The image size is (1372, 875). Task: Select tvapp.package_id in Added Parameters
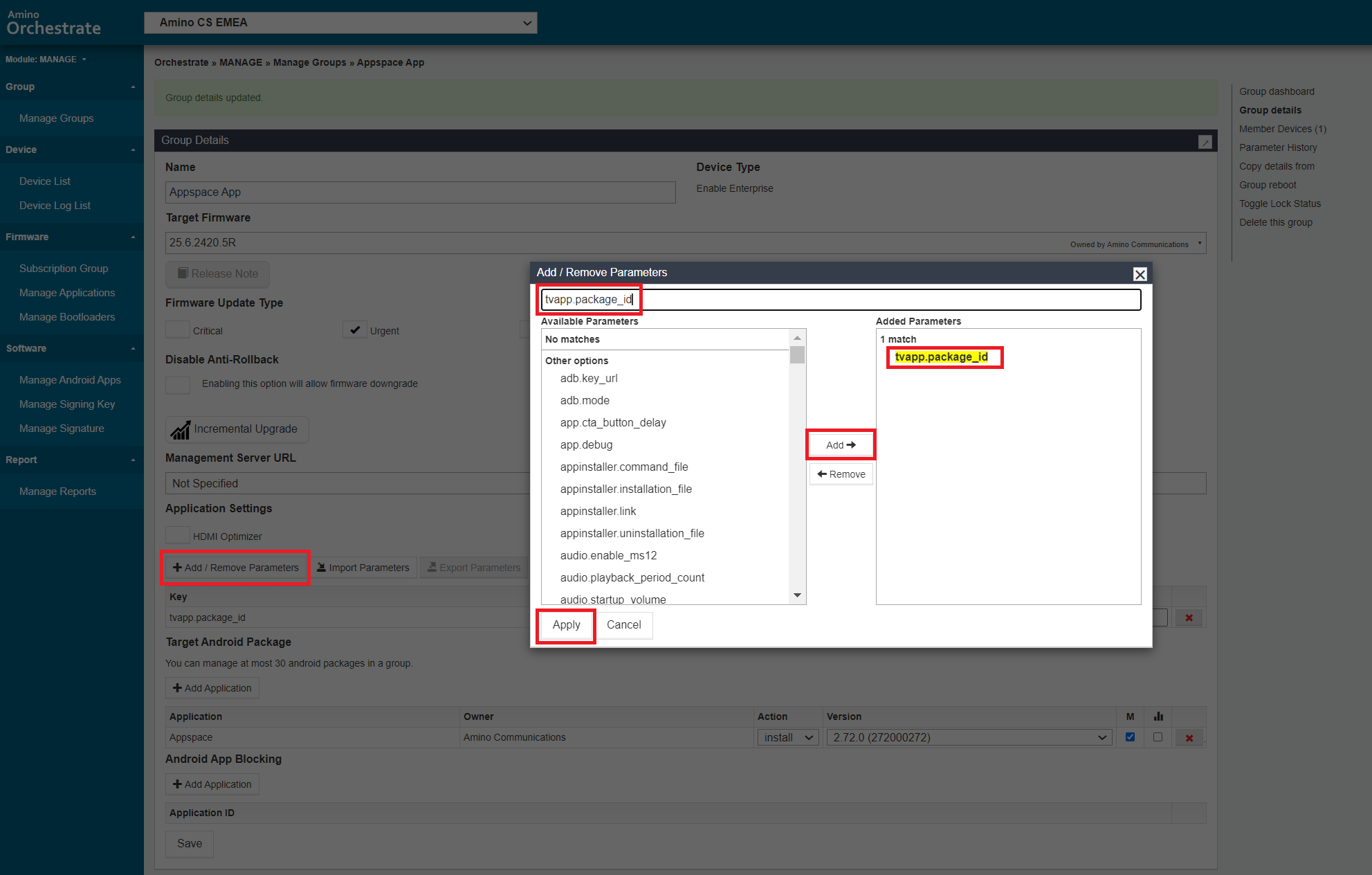pyautogui.click(x=941, y=357)
